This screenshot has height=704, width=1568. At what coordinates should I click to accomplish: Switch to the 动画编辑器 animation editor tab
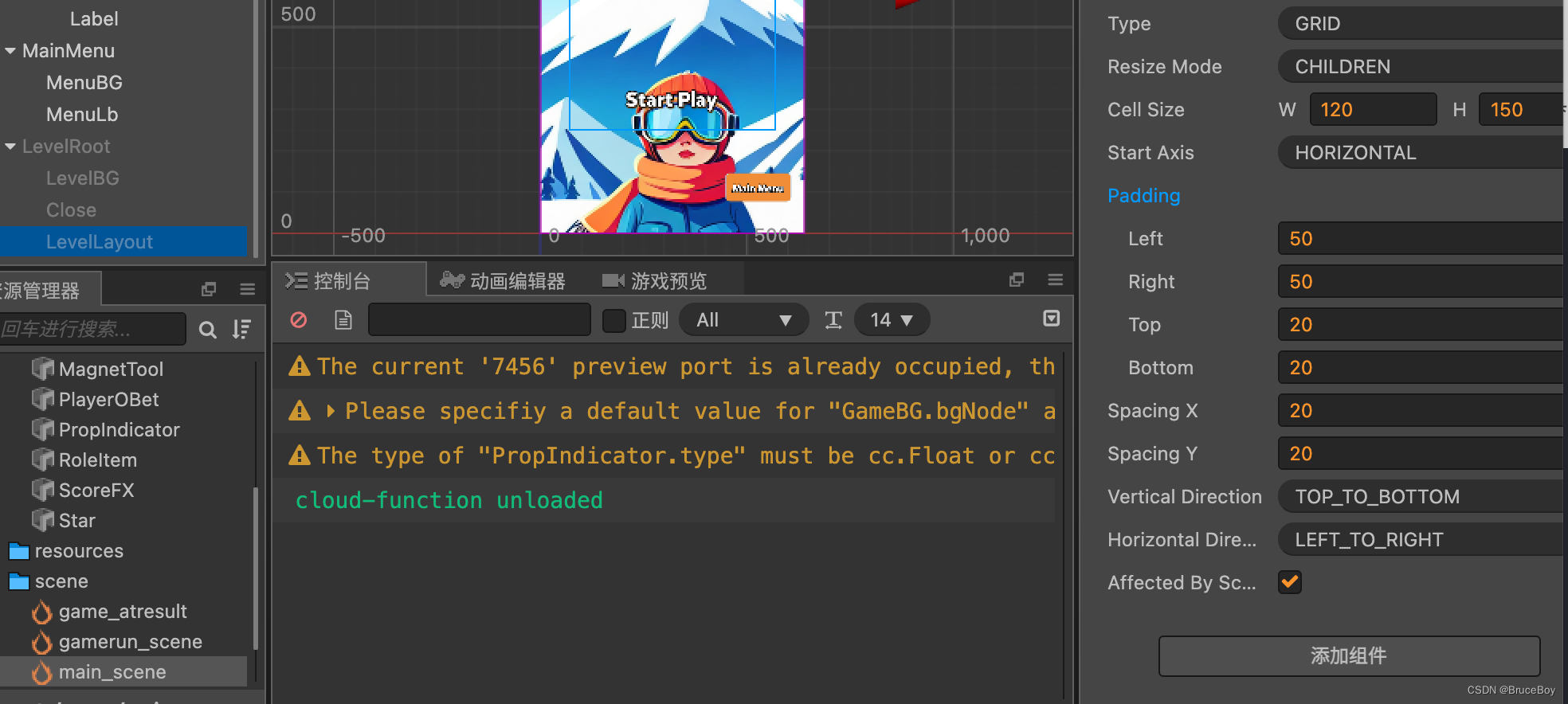pyautogui.click(x=503, y=280)
